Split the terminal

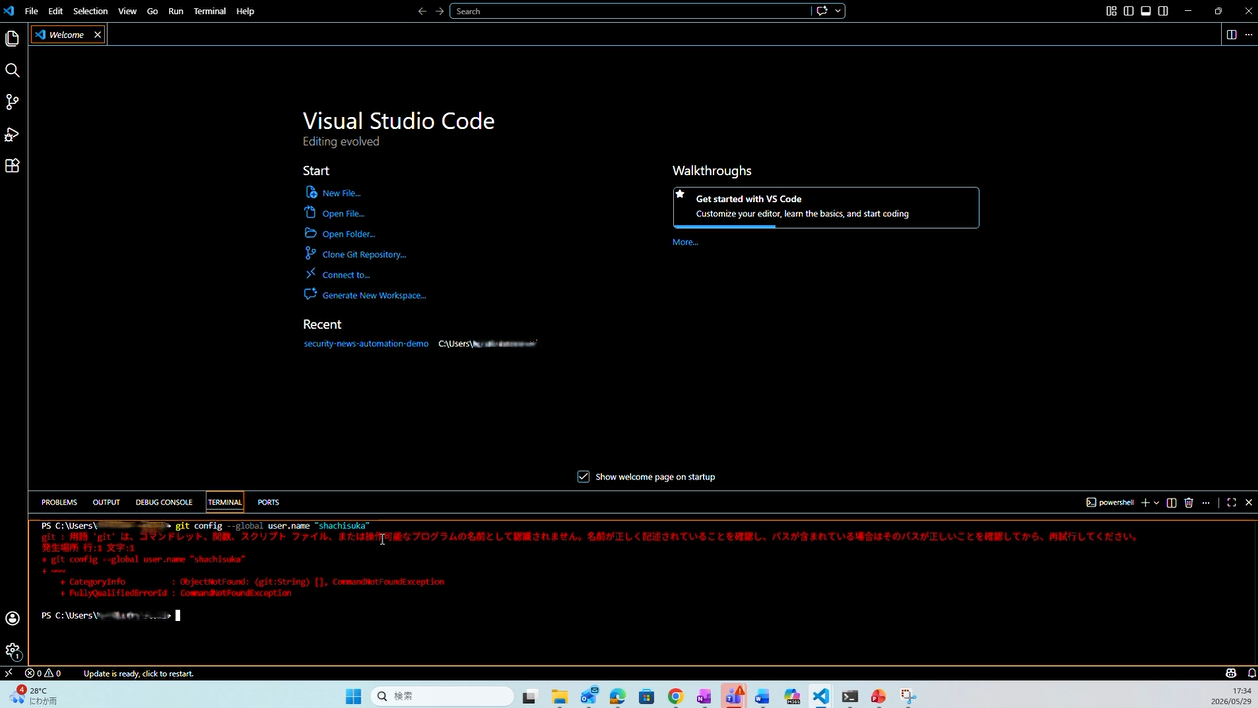click(1172, 502)
